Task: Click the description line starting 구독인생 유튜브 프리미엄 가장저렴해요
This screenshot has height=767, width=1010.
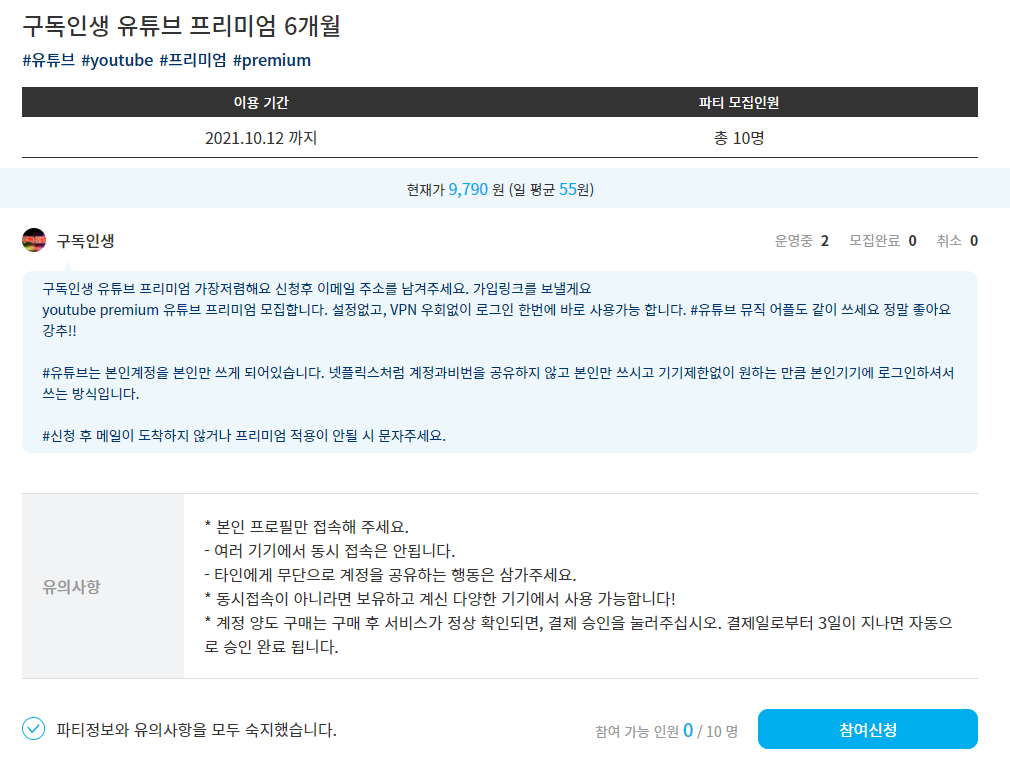Action: point(317,289)
